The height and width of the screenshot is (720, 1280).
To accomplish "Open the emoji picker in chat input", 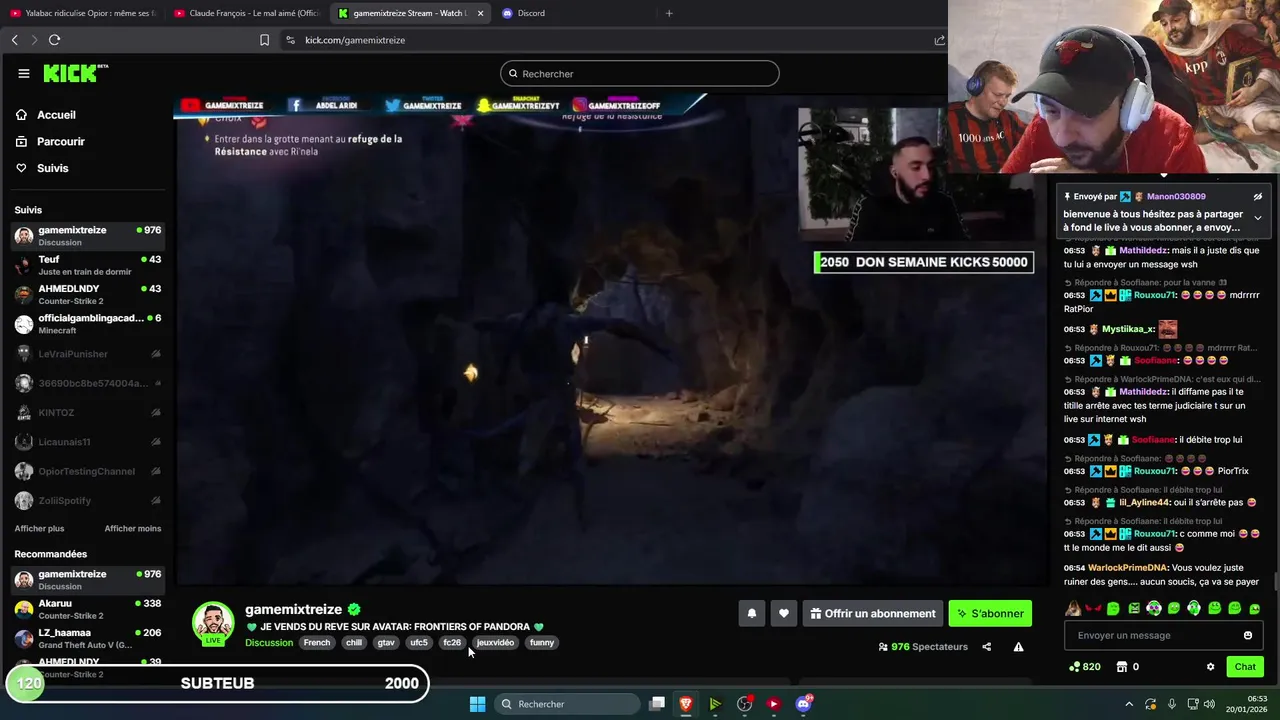I will click(1248, 635).
